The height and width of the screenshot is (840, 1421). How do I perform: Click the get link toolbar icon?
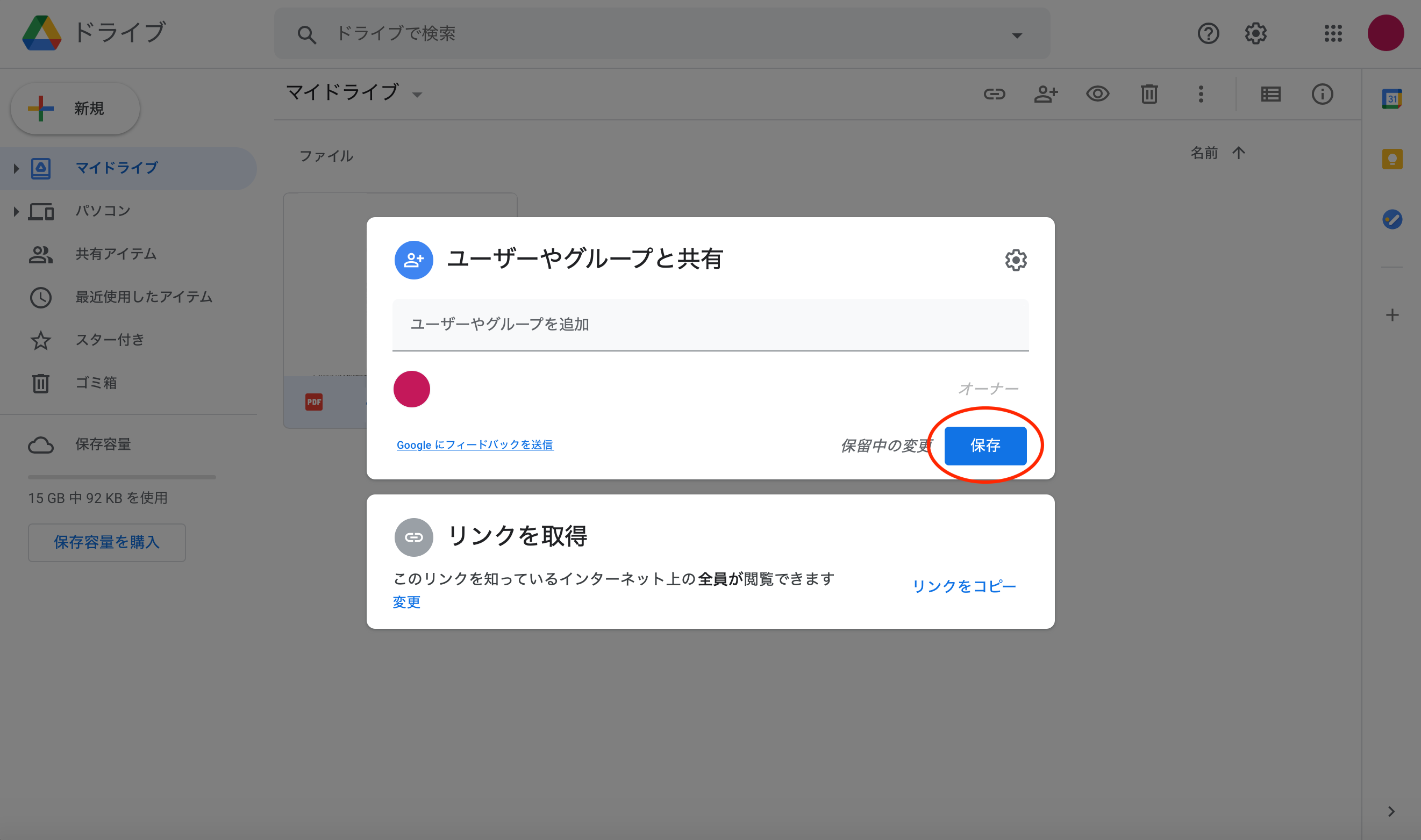click(994, 94)
